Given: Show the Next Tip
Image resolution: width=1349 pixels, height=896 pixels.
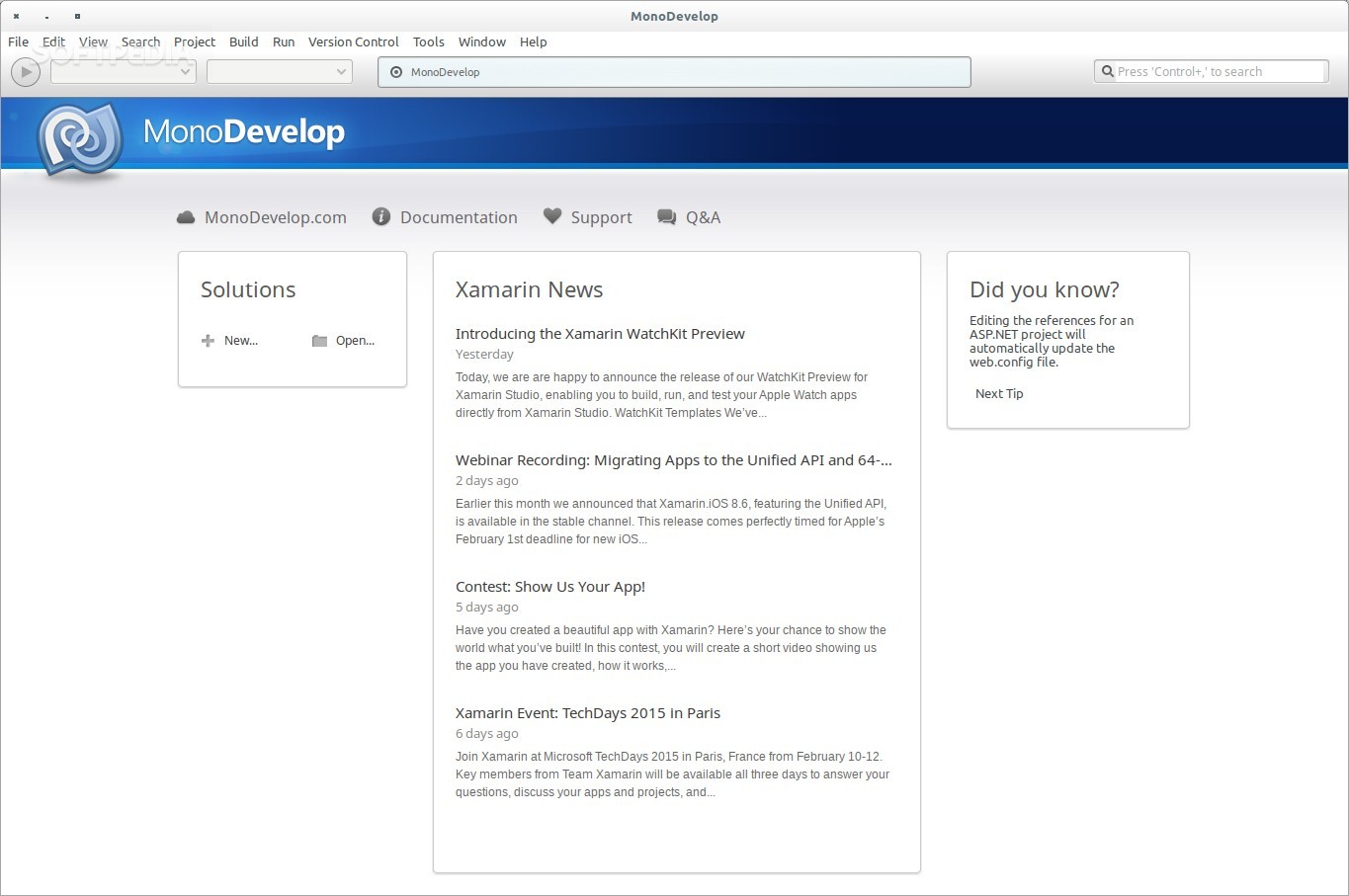Looking at the screenshot, I should pyautogui.click(x=999, y=393).
